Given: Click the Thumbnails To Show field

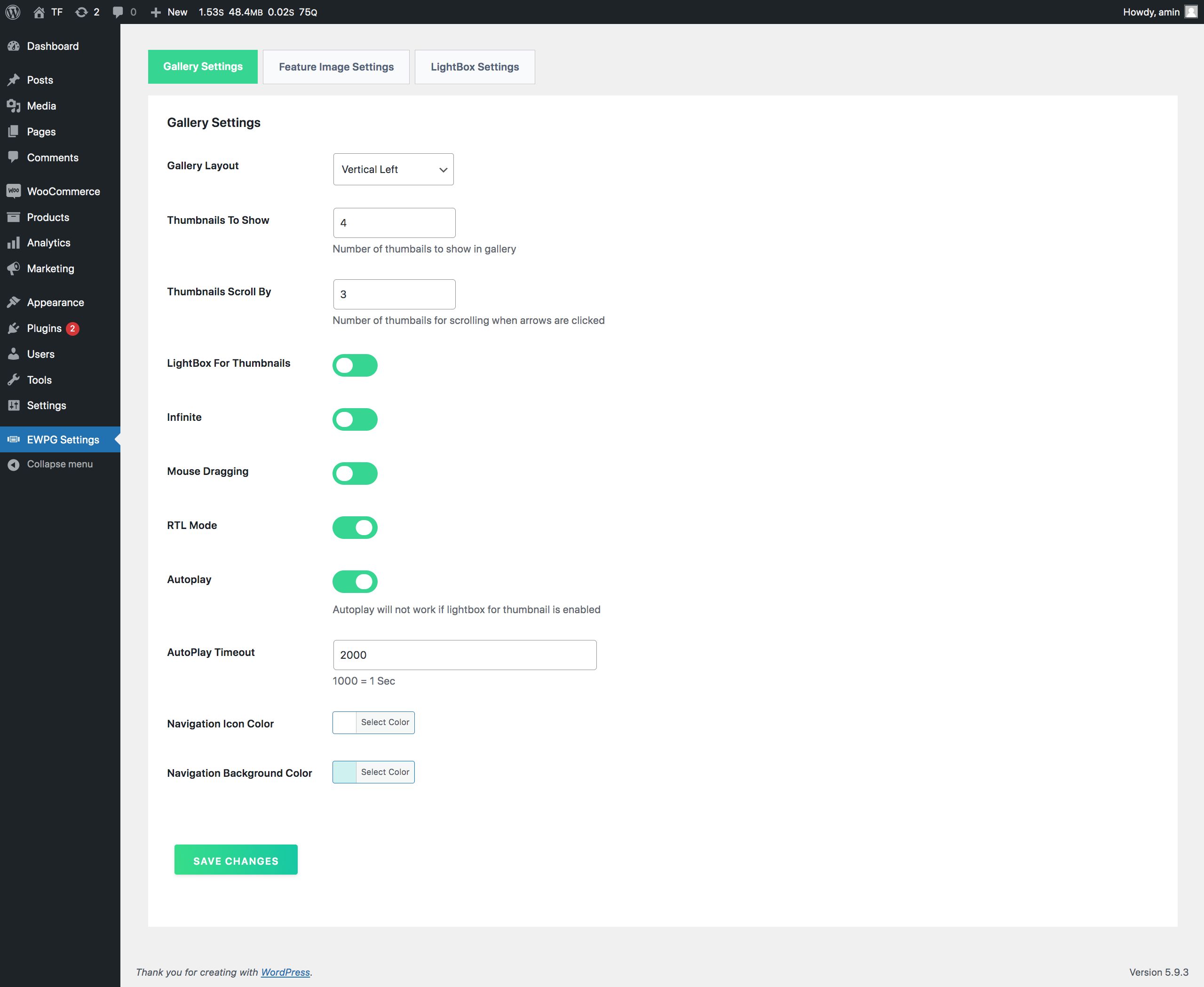Looking at the screenshot, I should 394,223.
